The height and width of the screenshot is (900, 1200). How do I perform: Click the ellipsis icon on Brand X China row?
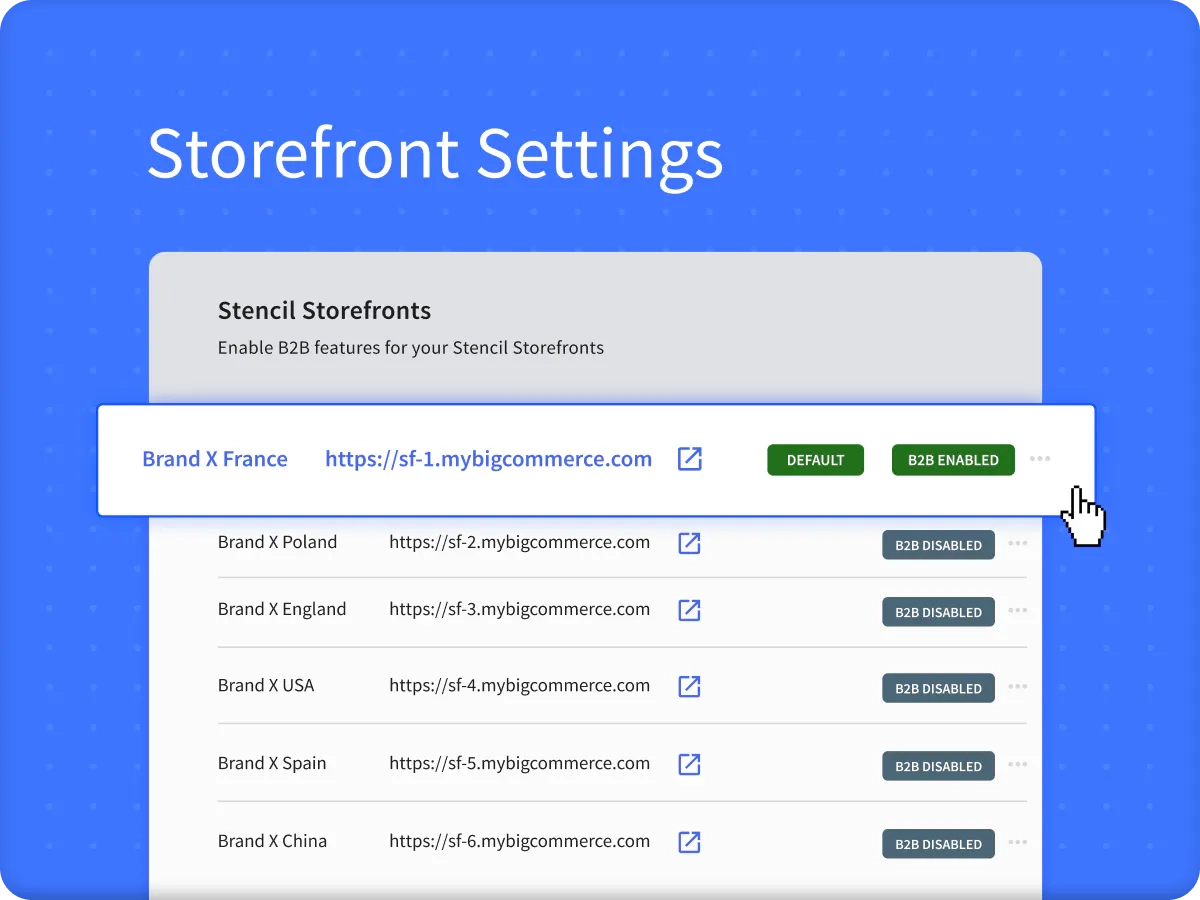[1017, 843]
